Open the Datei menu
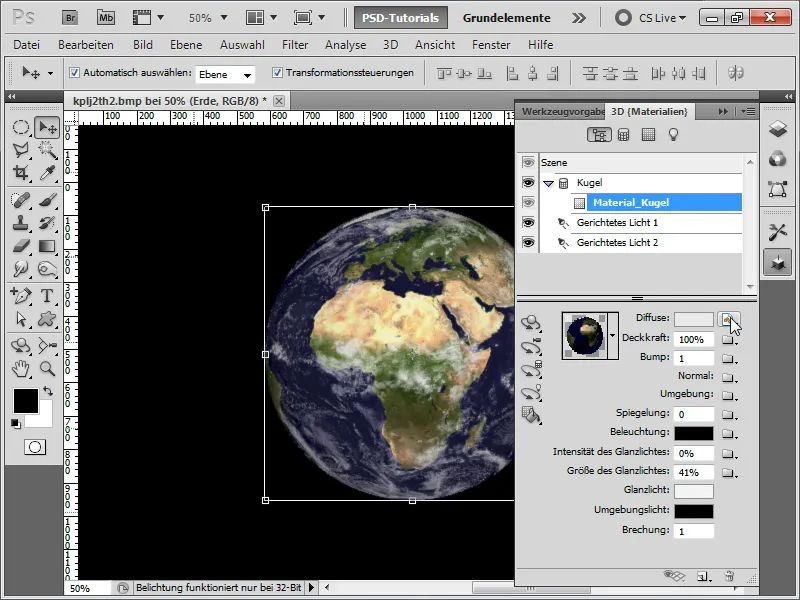The height and width of the screenshot is (600, 800). pyautogui.click(x=27, y=45)
